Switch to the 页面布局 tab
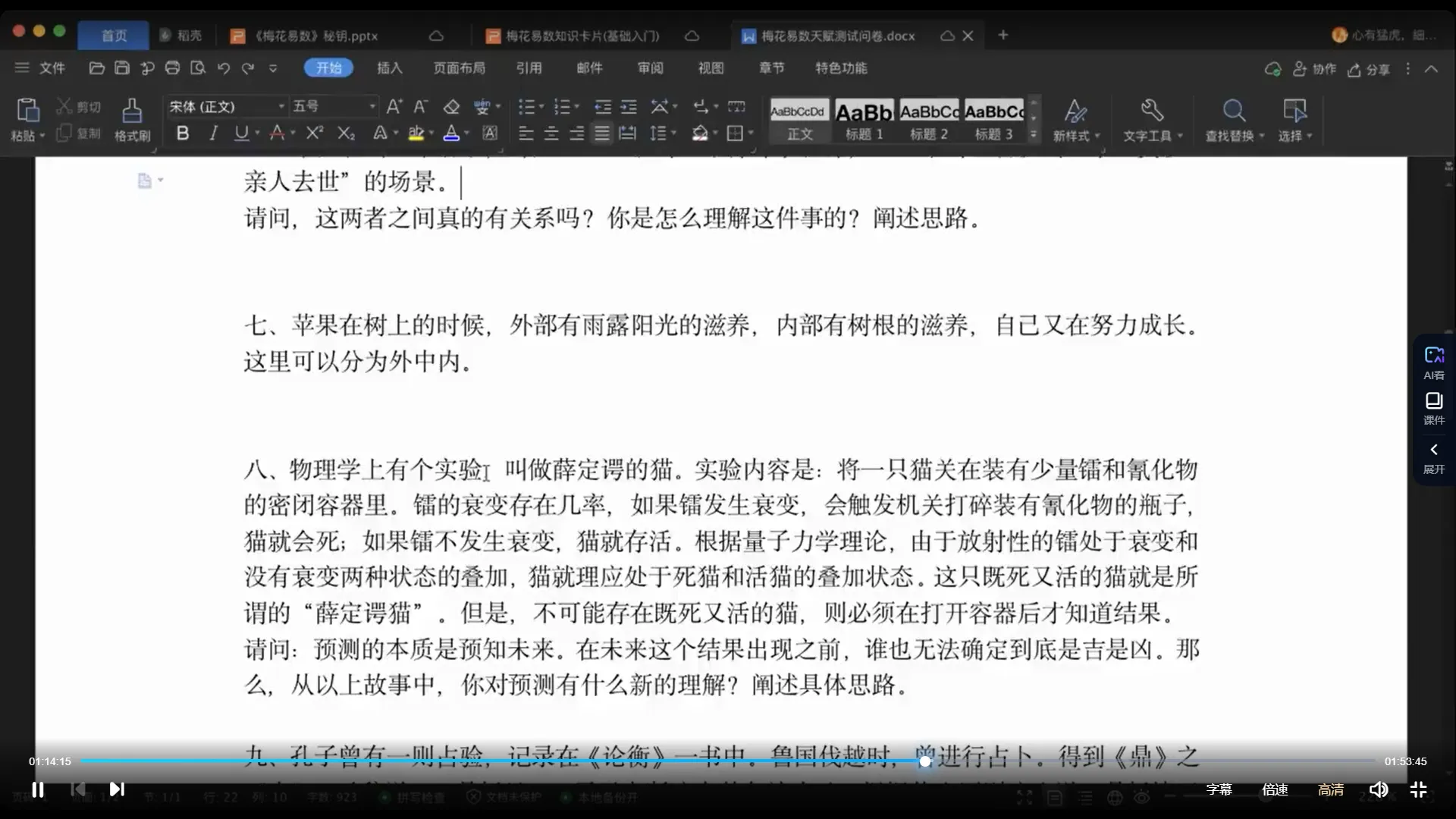The image size is (1456, 819). 459,68
